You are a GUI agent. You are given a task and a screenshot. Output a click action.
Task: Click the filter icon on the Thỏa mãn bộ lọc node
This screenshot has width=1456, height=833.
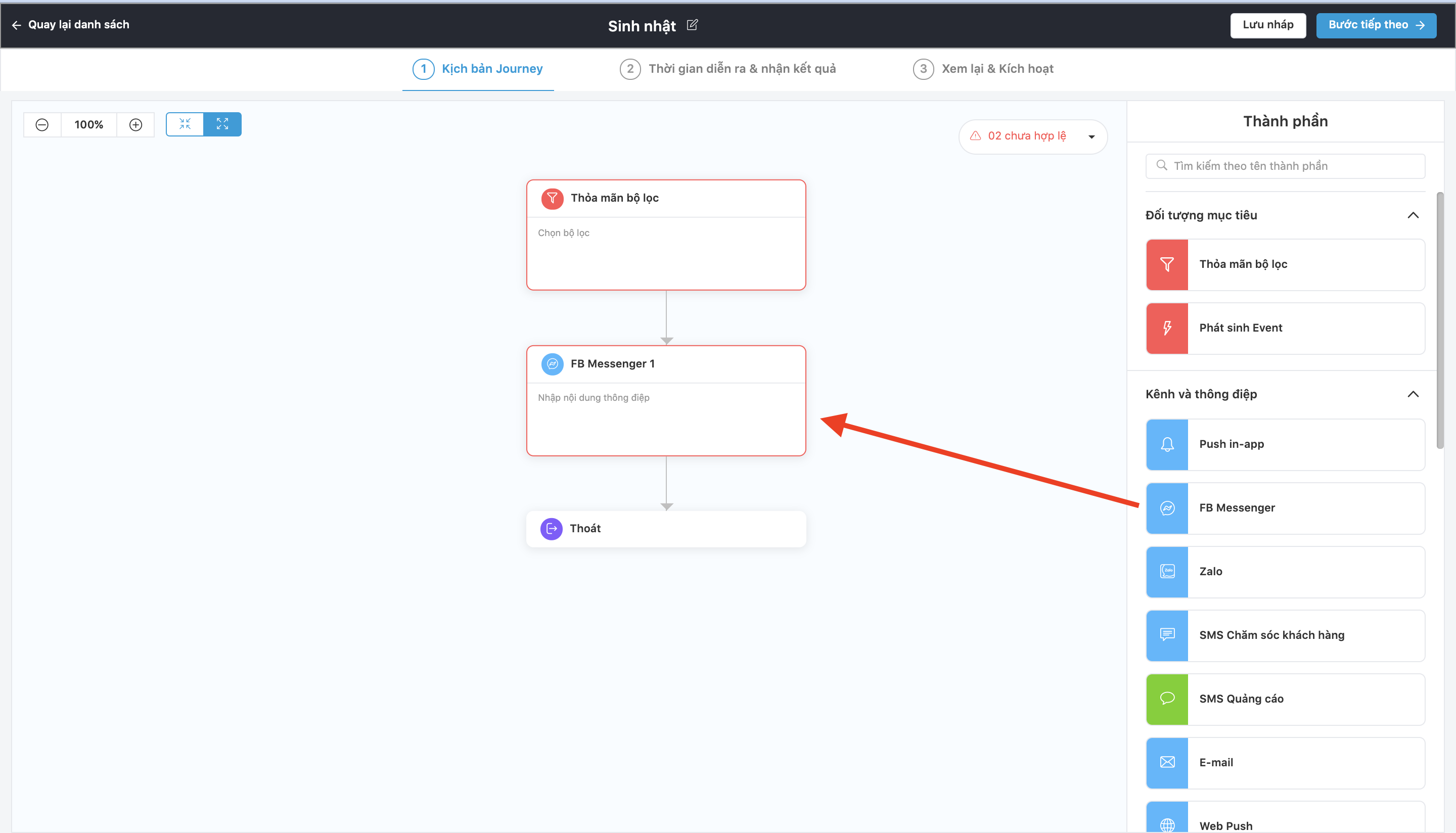pos(552,199)
